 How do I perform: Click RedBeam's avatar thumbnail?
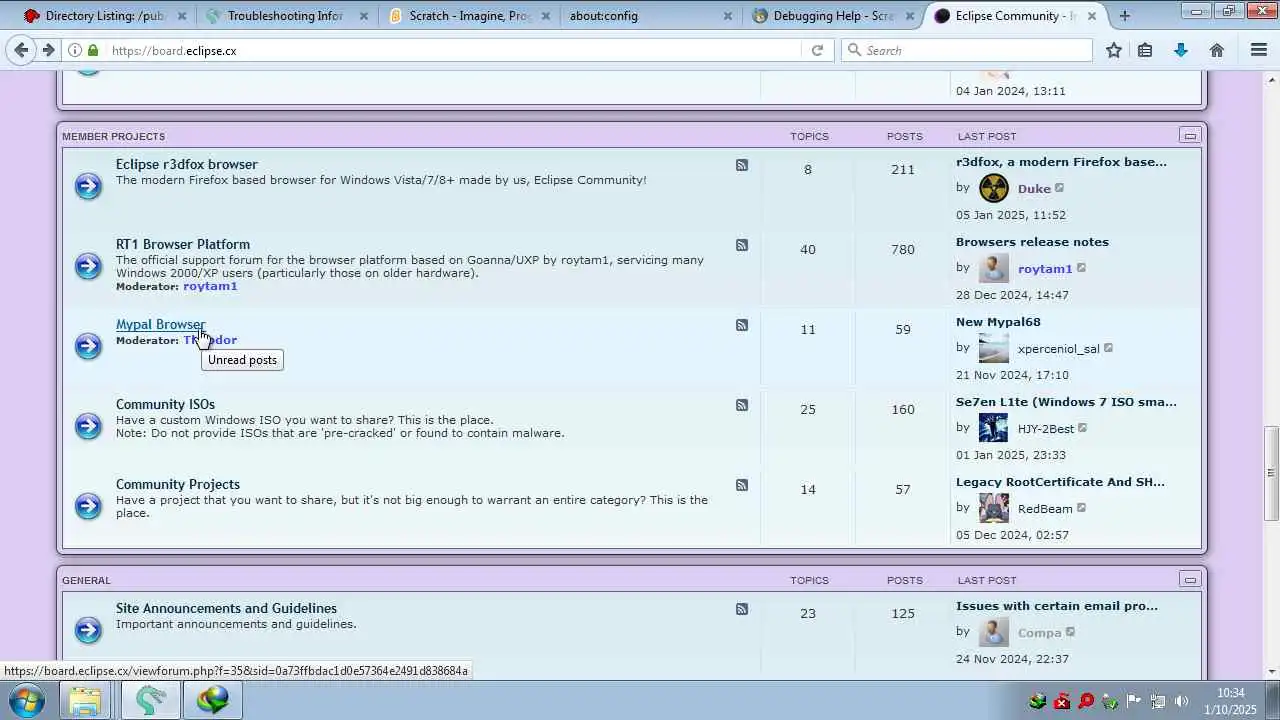[x=994, y=508]
